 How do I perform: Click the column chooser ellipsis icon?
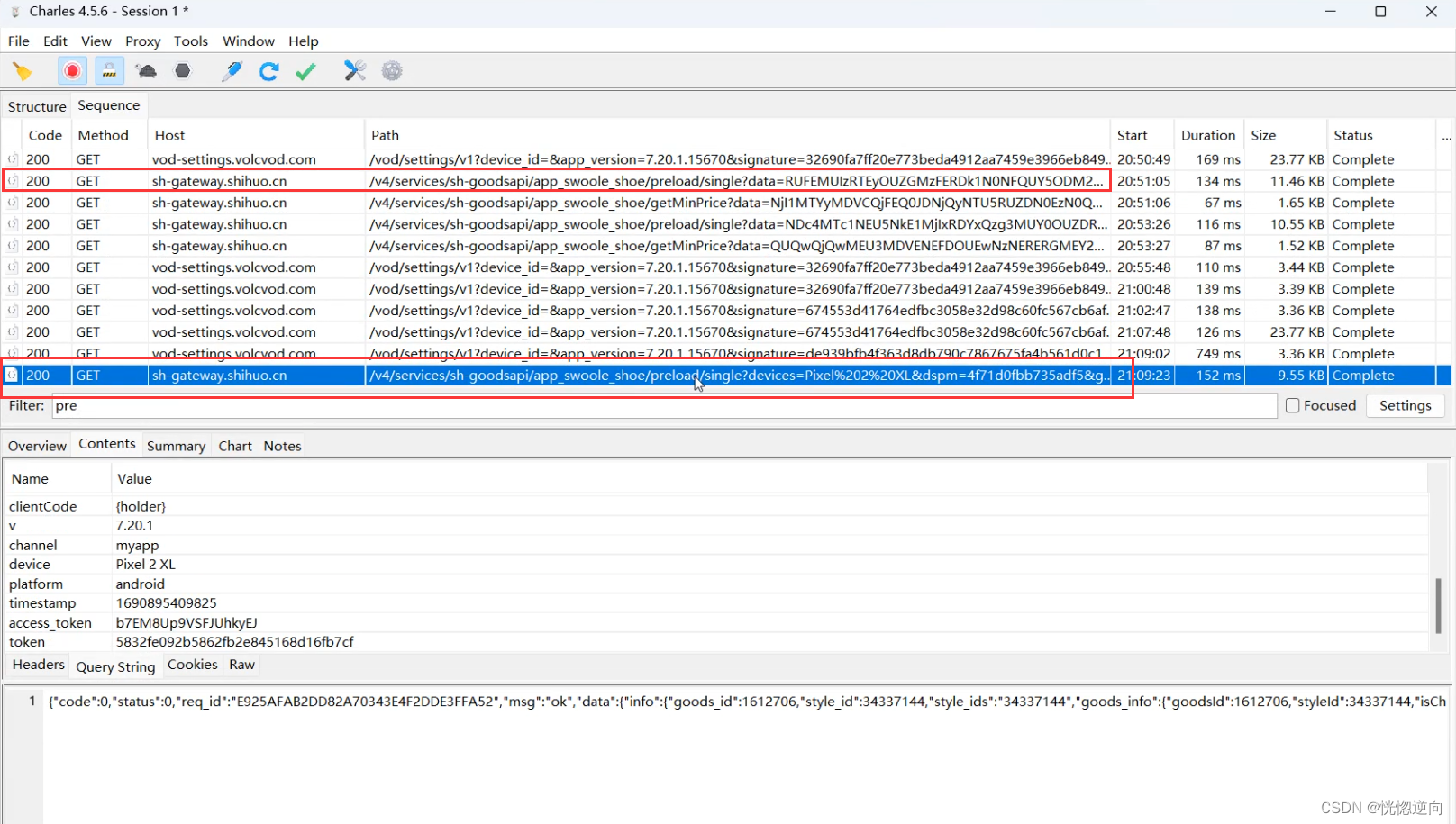point(1446,136)
